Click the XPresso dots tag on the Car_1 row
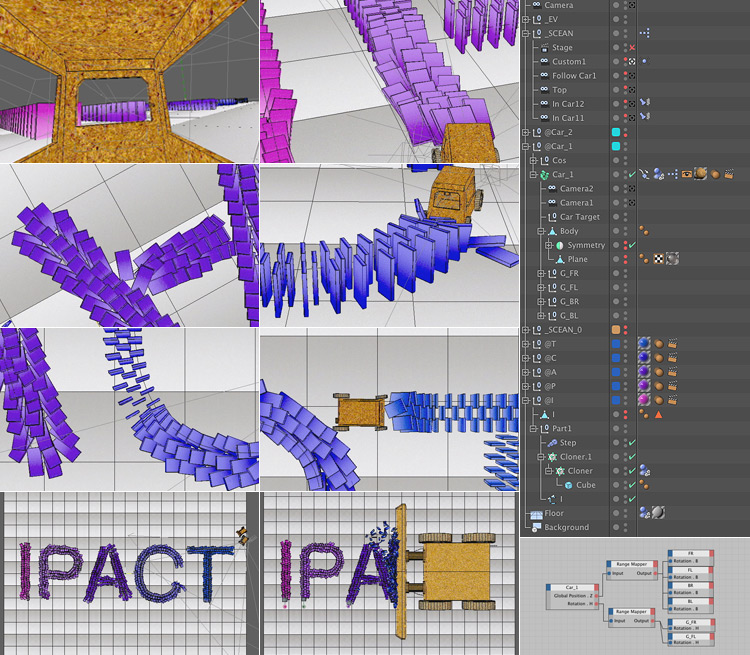The height and width of the screenshot is (655, 750). pyautogui.click(x=673, y=174)
